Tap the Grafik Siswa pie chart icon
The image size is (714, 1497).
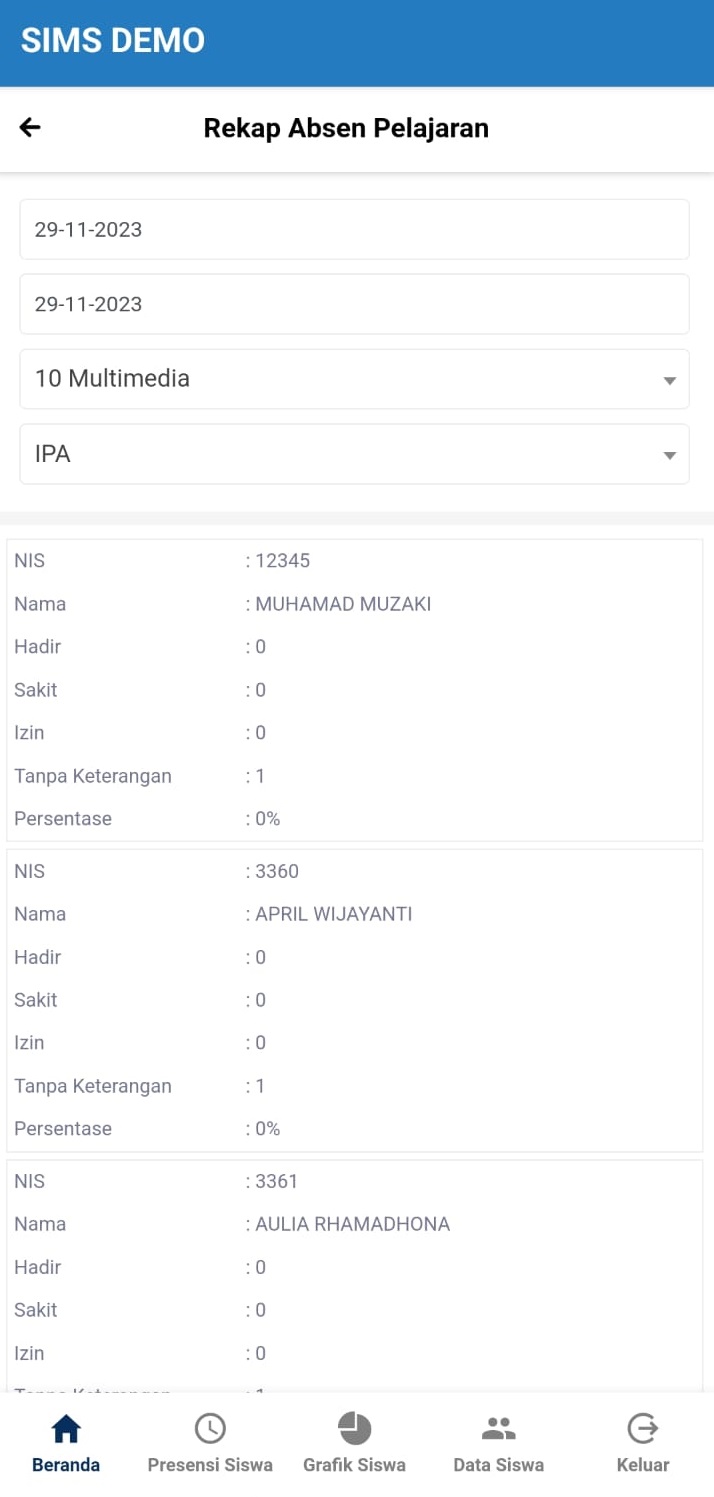354,1428
